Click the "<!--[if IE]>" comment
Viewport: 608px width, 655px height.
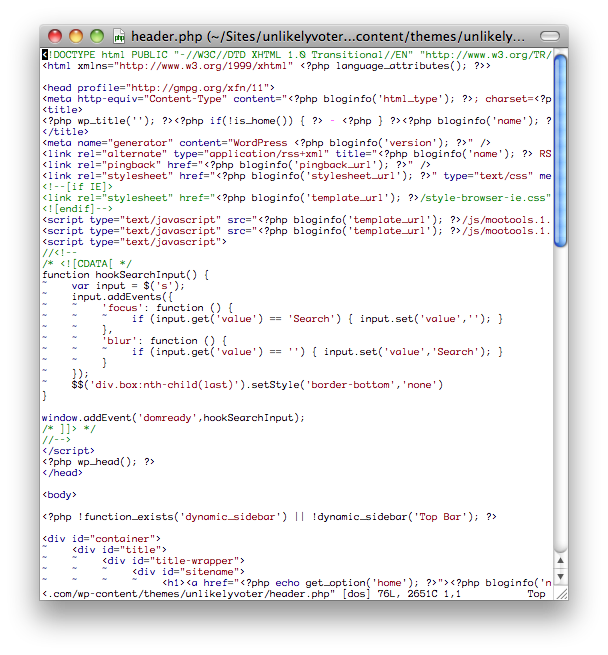(x=77, y=187)
